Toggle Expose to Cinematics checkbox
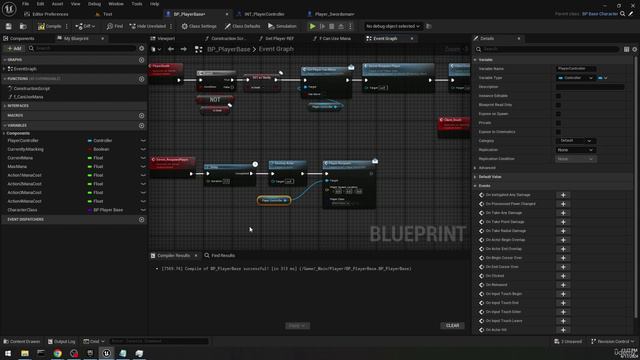The image size is (640, 360). [x=558, y=132]
